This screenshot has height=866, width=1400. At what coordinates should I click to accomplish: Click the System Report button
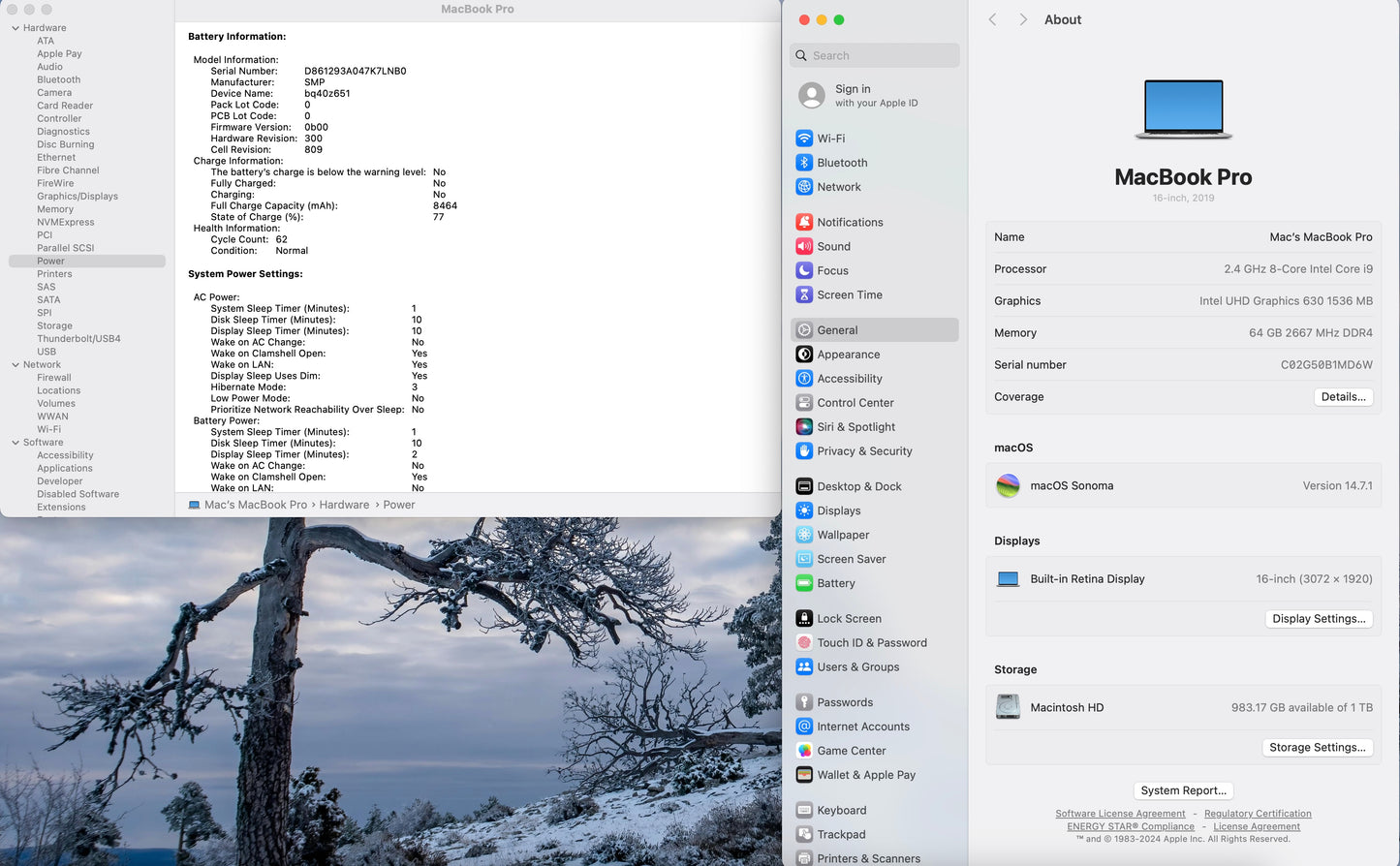pyautogui.click(x=1183, y=790)
